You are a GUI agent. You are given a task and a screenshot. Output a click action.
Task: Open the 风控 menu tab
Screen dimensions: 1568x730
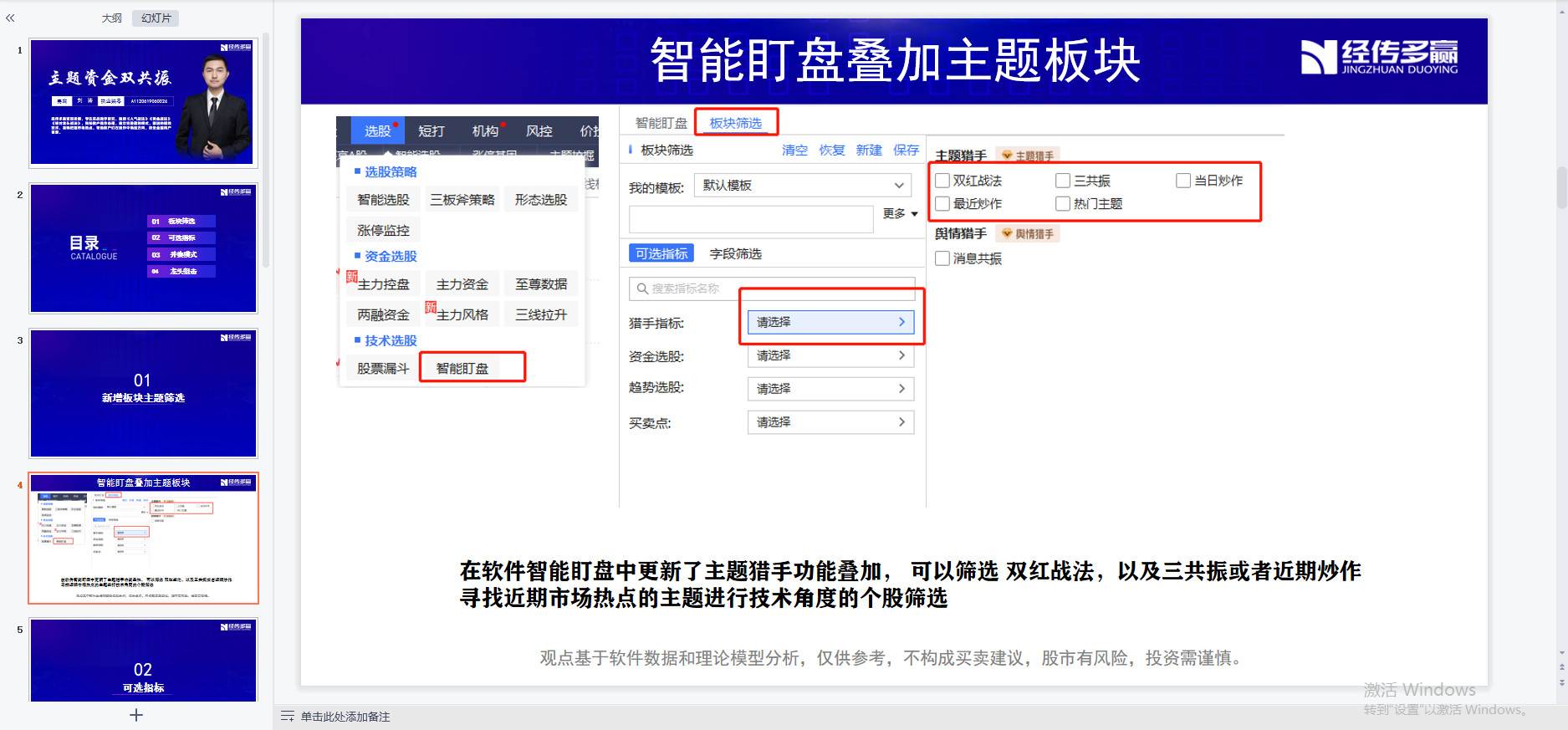(x=539, y=130)
